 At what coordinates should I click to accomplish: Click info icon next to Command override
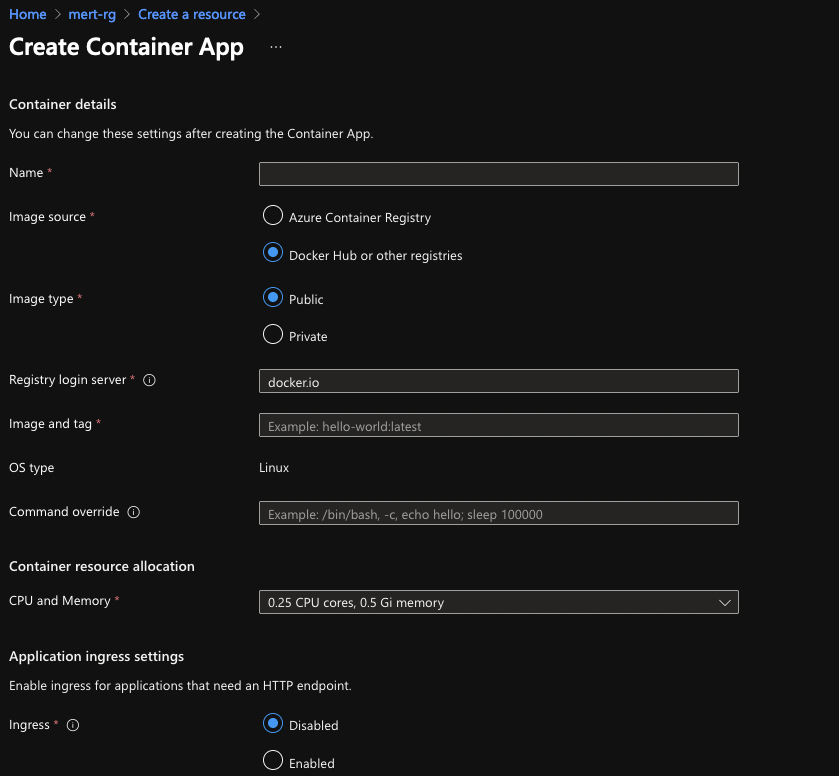click(134, 512)
